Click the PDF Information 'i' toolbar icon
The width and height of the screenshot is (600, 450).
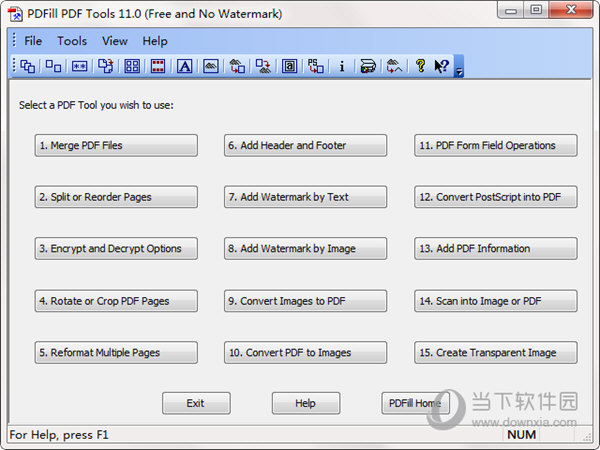click(x=342, y=66)
